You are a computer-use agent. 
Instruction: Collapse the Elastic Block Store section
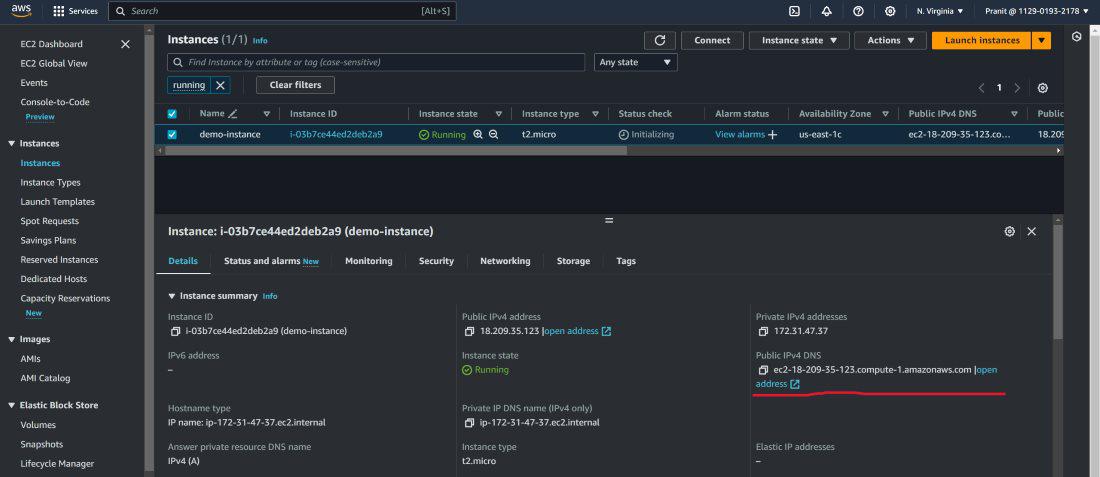click(x=11, y=405)
